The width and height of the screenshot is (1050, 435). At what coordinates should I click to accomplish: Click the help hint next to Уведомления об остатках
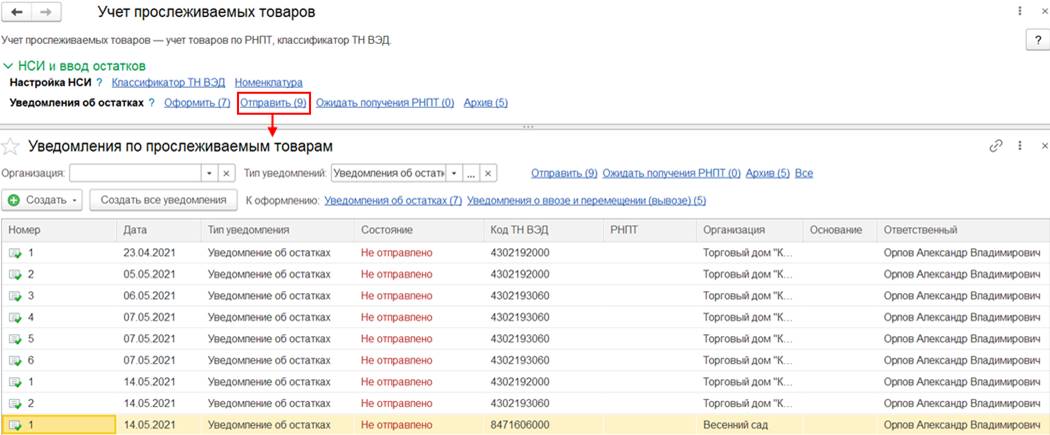click(x=152, y=102)
